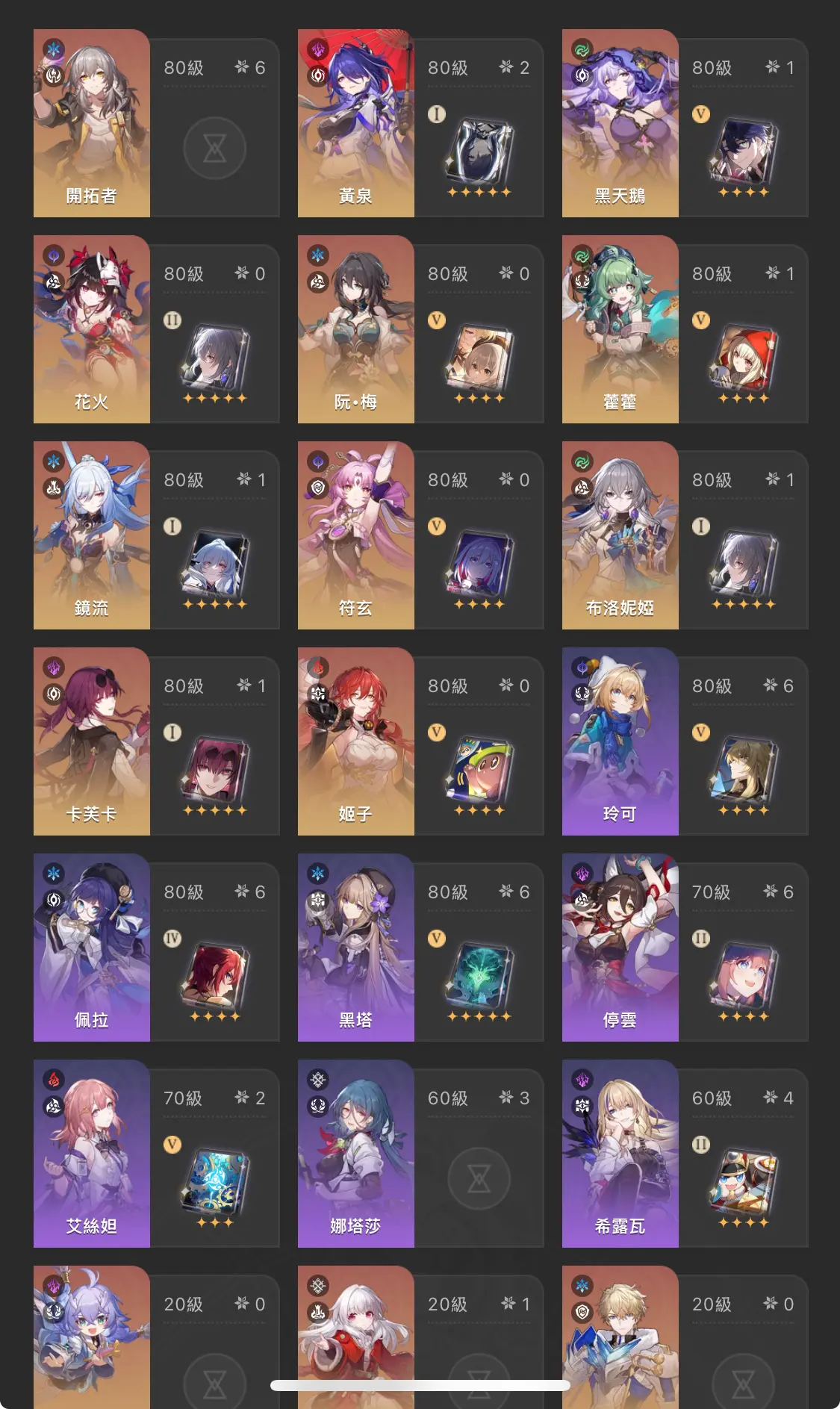Tap 娜塔莎's empty light cone slot

tap(479, 1179)
